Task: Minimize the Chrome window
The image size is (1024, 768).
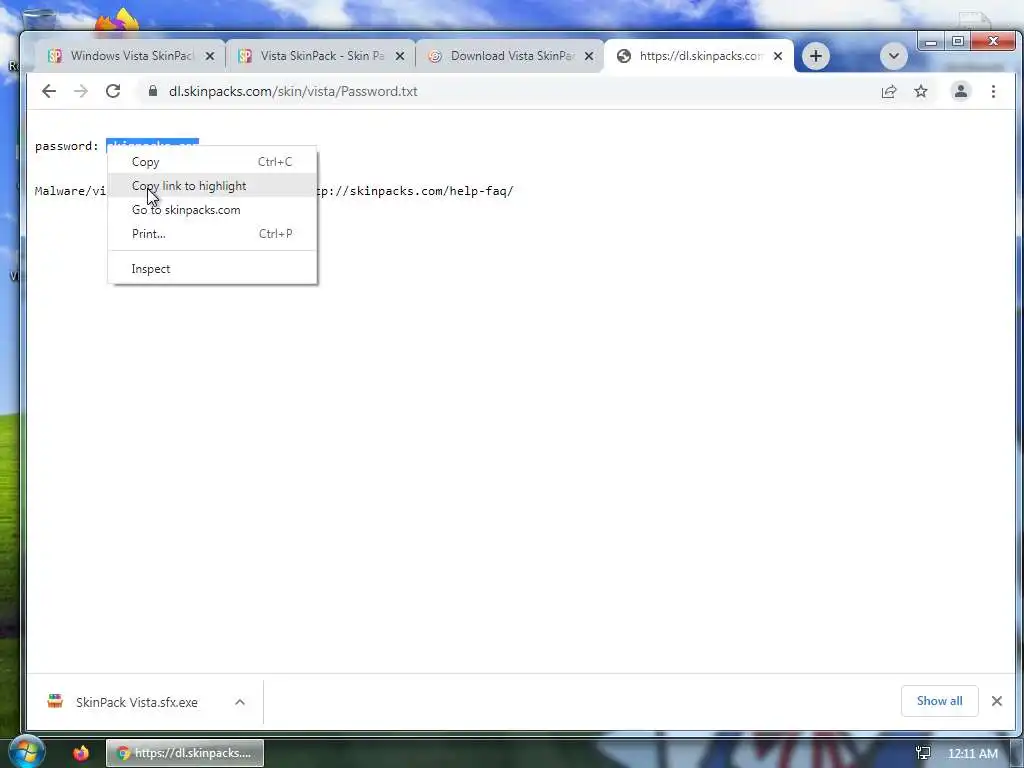Action: (931, 42)
